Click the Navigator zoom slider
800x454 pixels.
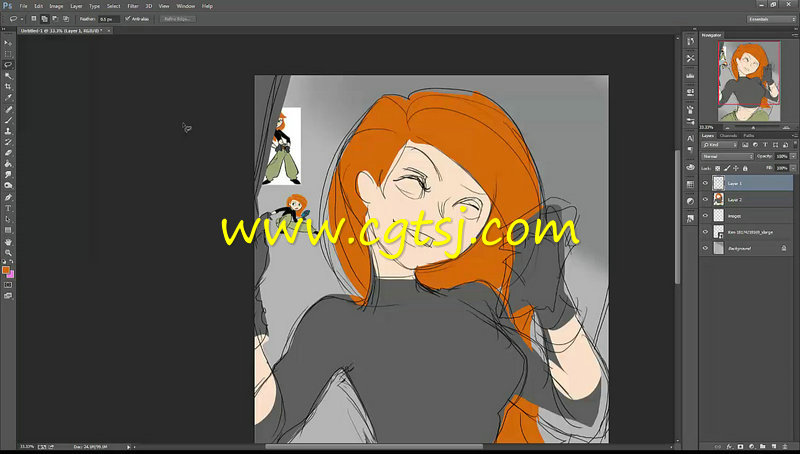click(x=754, y=127)
